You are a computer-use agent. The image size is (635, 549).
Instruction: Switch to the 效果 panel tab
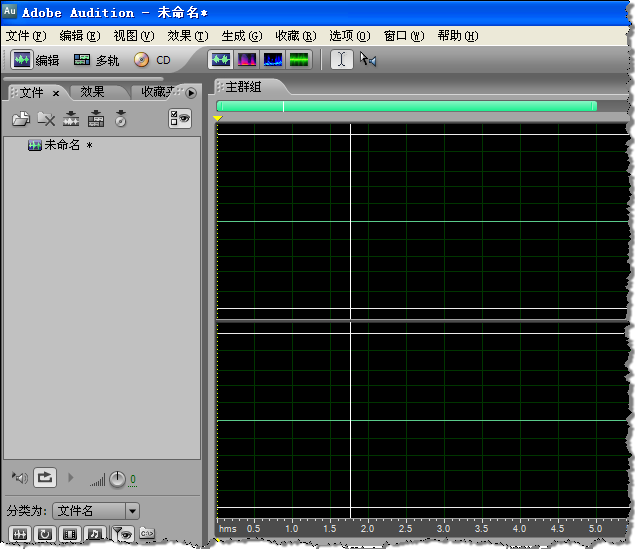click(93, 92)
